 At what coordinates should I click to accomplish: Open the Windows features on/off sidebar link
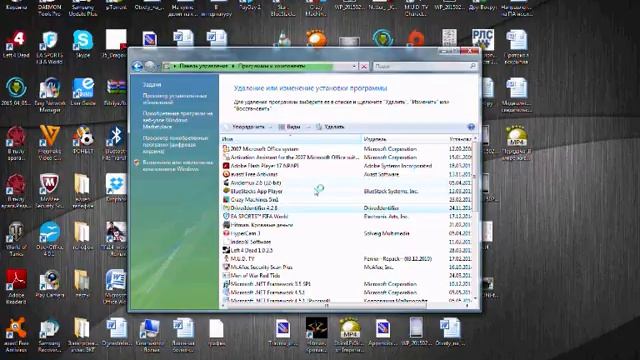coord(178,165)
